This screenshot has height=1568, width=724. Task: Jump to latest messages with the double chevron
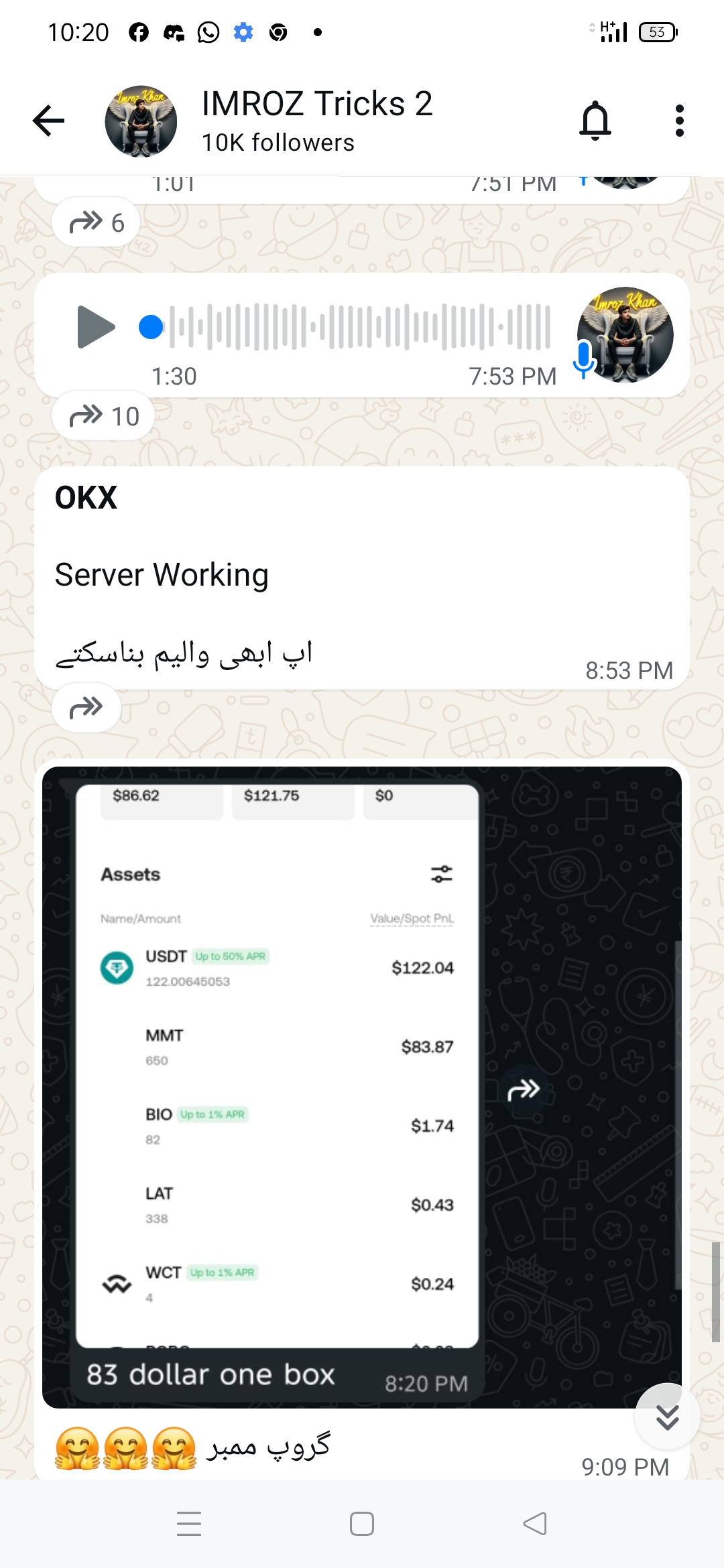668,1417
